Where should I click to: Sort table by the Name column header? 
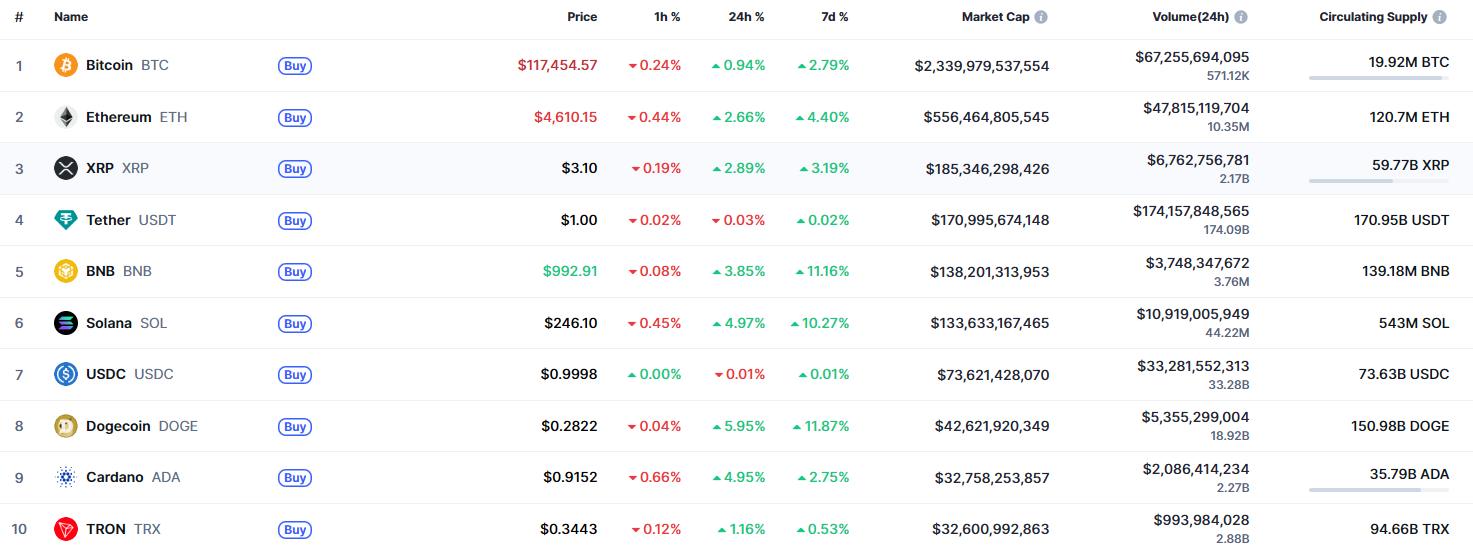71,17
